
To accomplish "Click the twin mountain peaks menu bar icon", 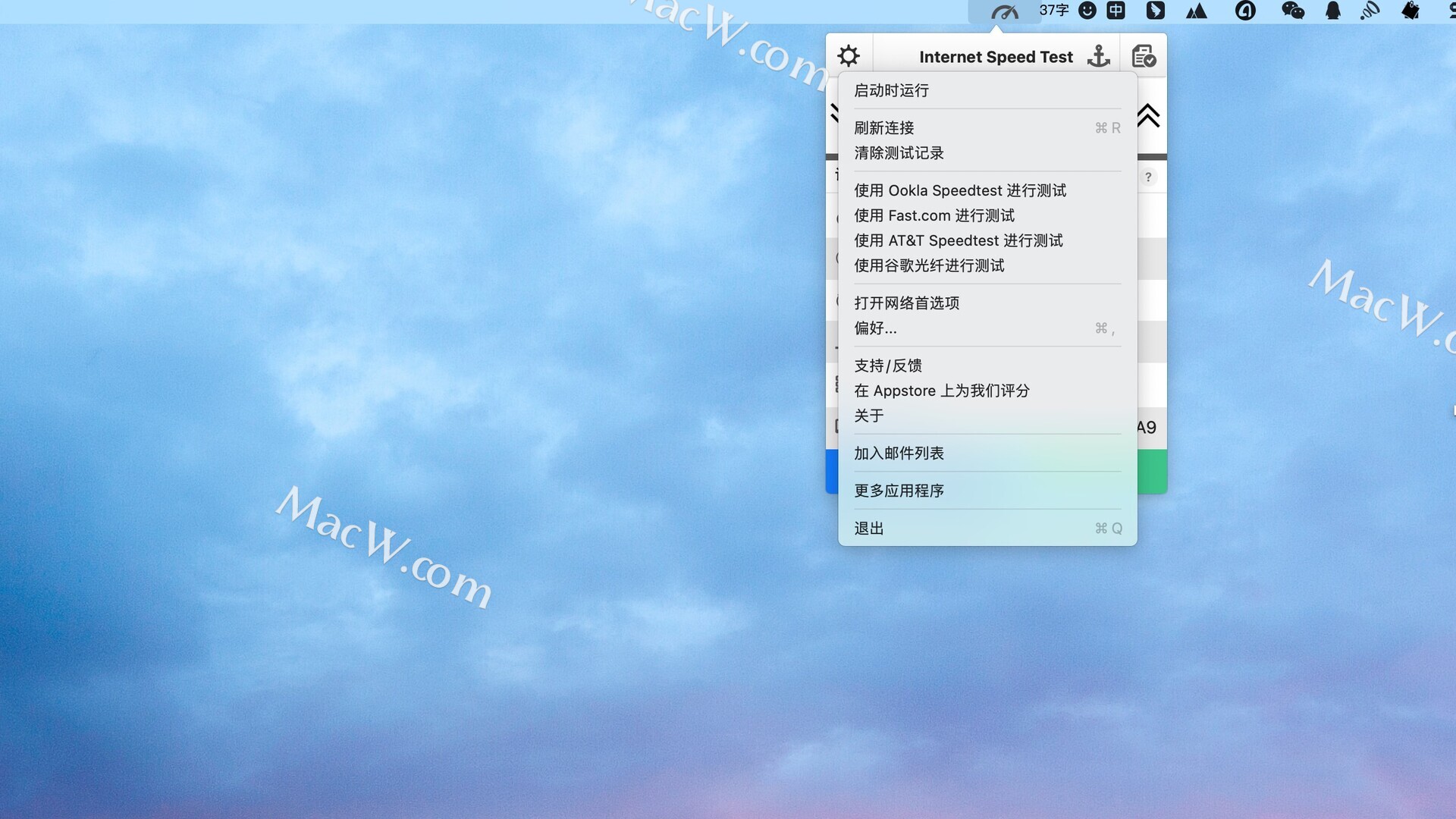I will pos(1197,11).
